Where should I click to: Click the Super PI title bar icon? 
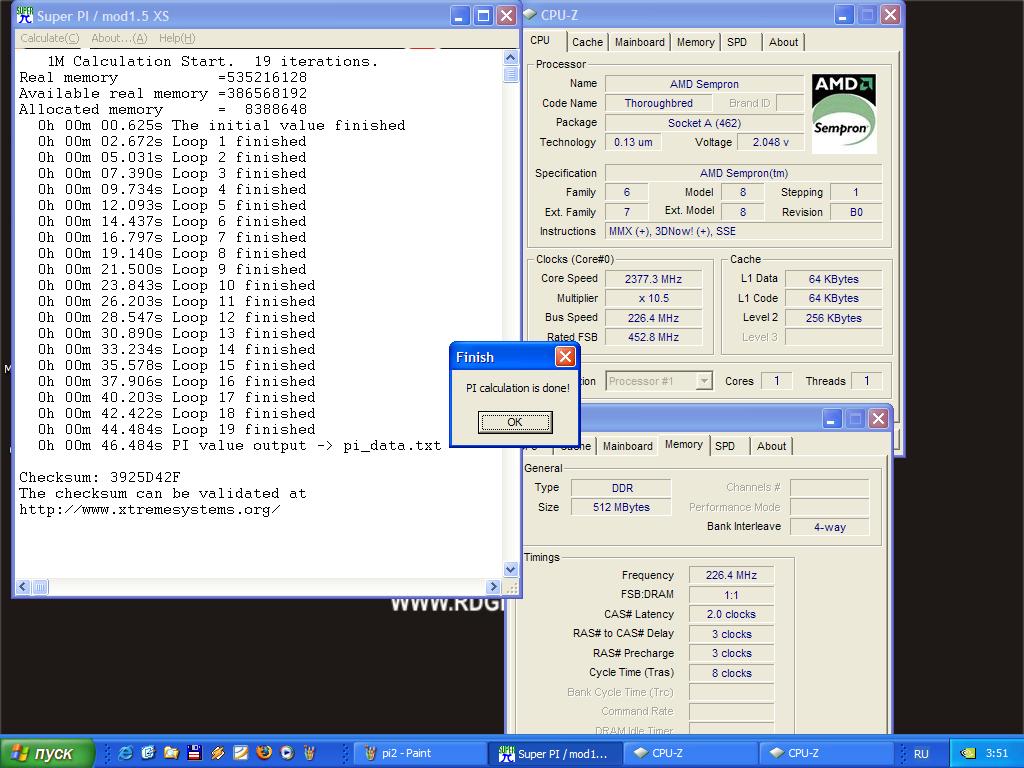point(24,15)
